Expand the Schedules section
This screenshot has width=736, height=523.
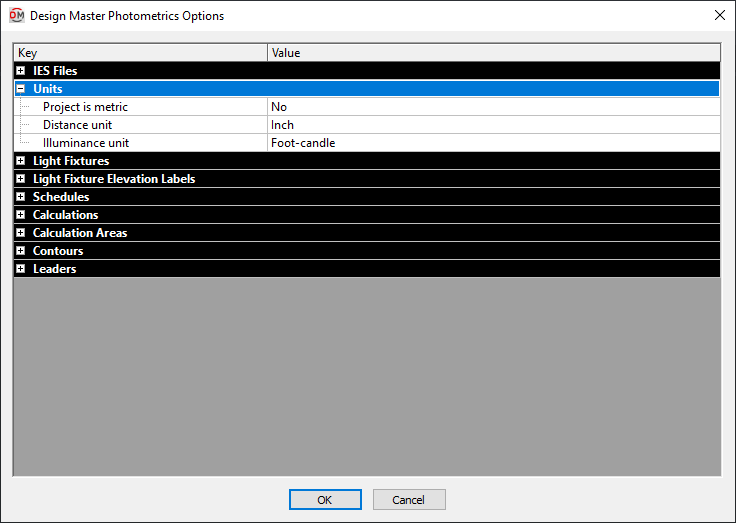click(x=21, y=197)
